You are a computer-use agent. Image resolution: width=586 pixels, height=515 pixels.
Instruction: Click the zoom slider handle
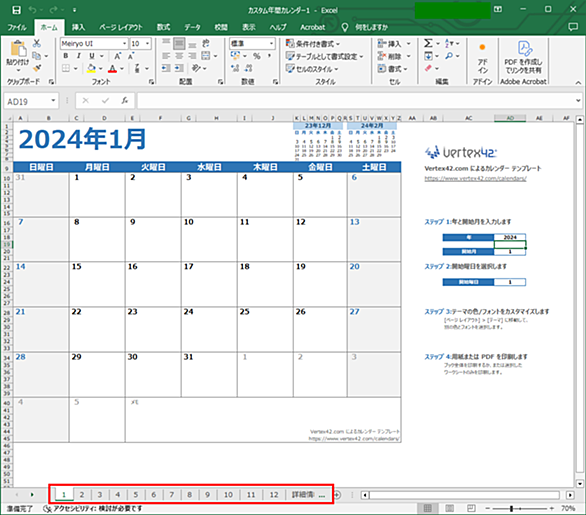[x=511, y=508]
